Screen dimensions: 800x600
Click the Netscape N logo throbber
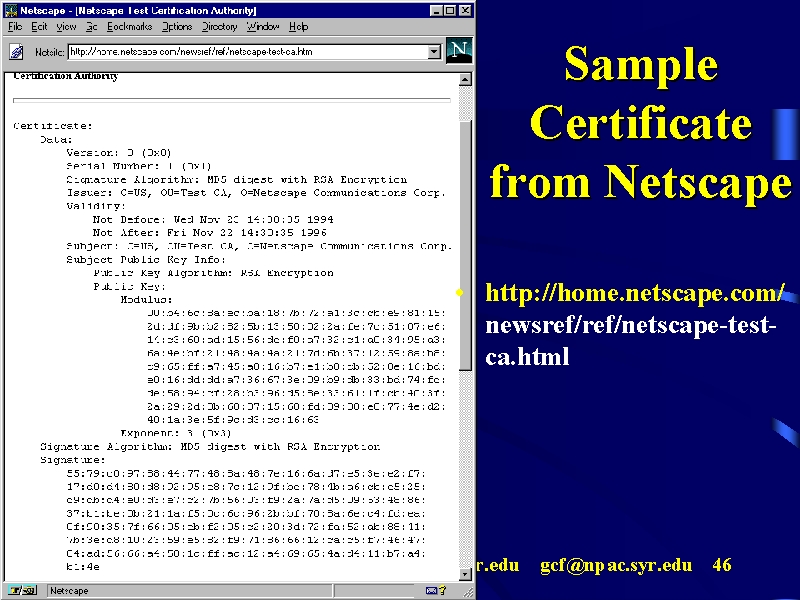tap(459, 50)
